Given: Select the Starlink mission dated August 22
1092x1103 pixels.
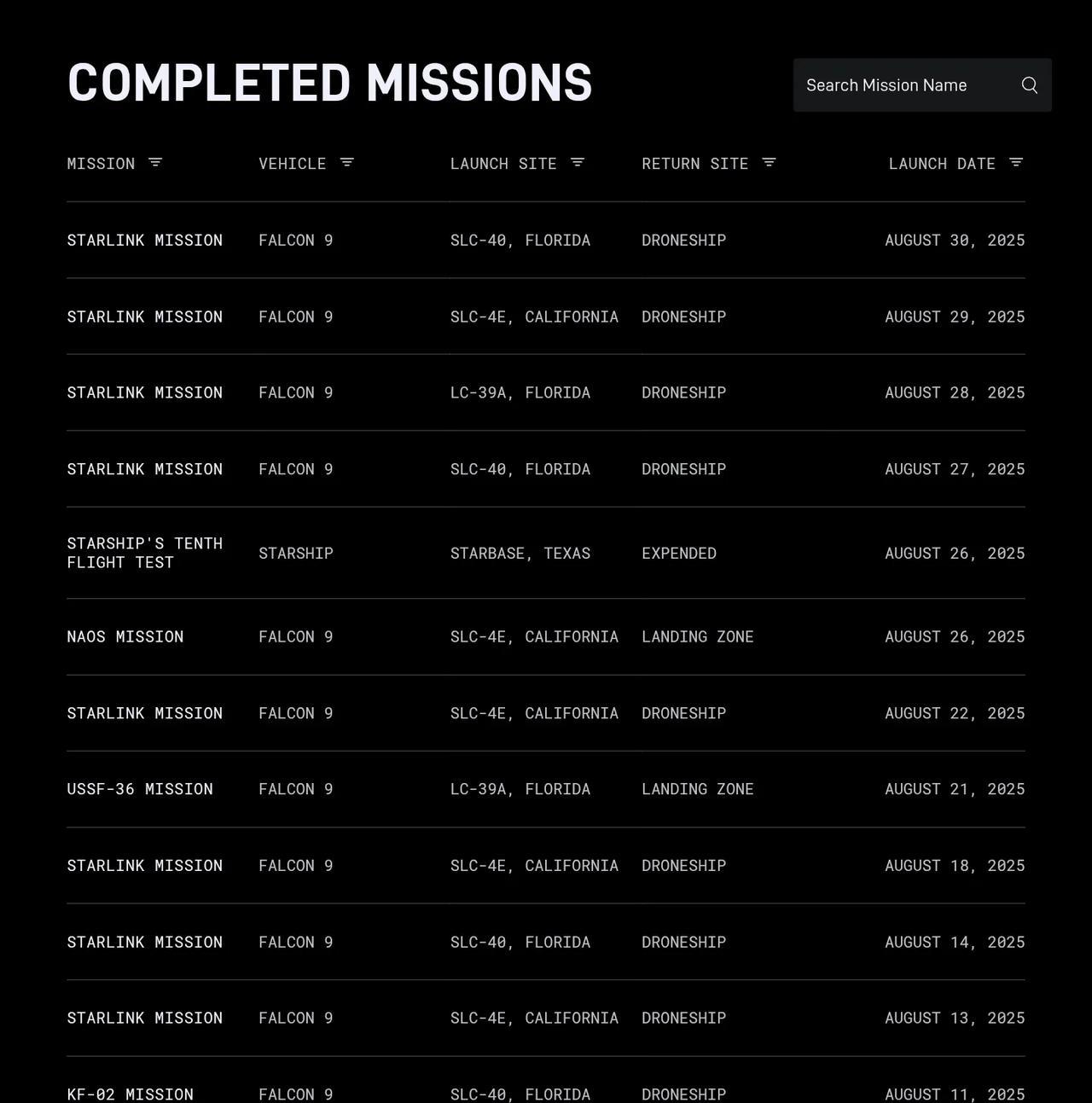Looking at the screenshot, I should tap(144, 713).
